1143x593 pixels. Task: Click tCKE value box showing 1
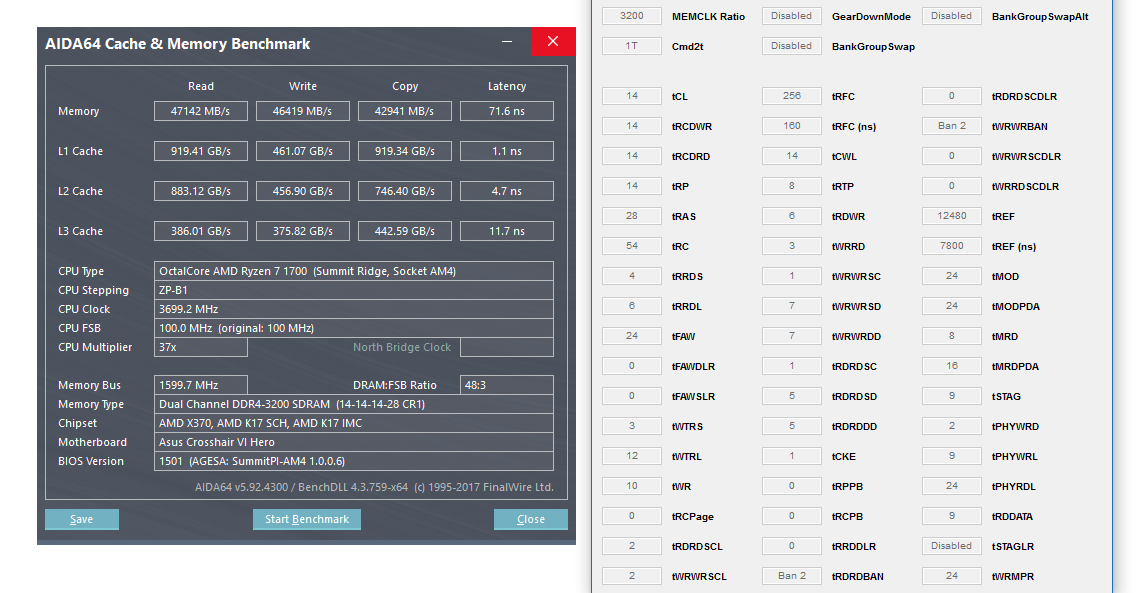point(792,456)
